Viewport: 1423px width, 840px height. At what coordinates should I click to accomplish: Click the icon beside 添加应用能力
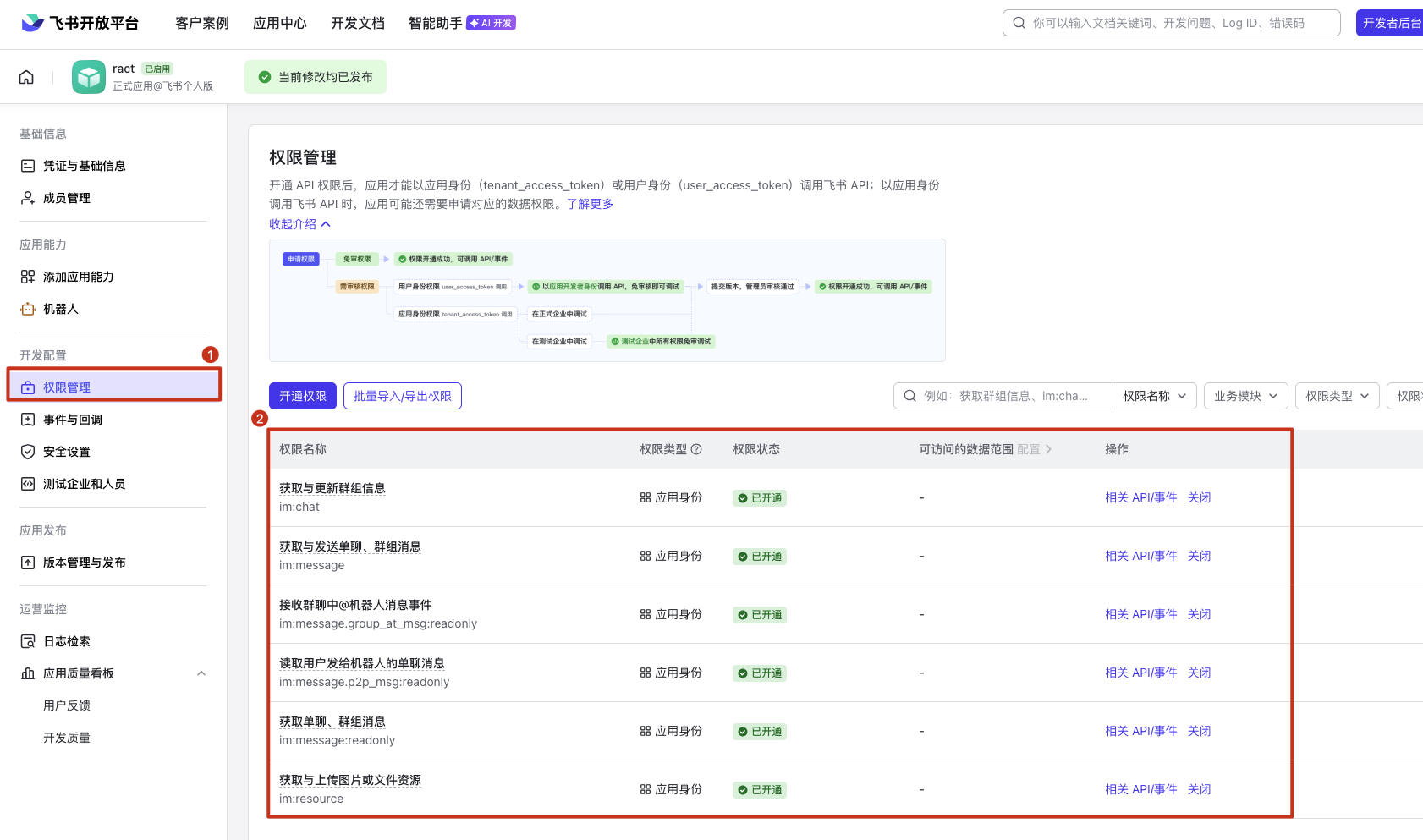tap(28, 277)
